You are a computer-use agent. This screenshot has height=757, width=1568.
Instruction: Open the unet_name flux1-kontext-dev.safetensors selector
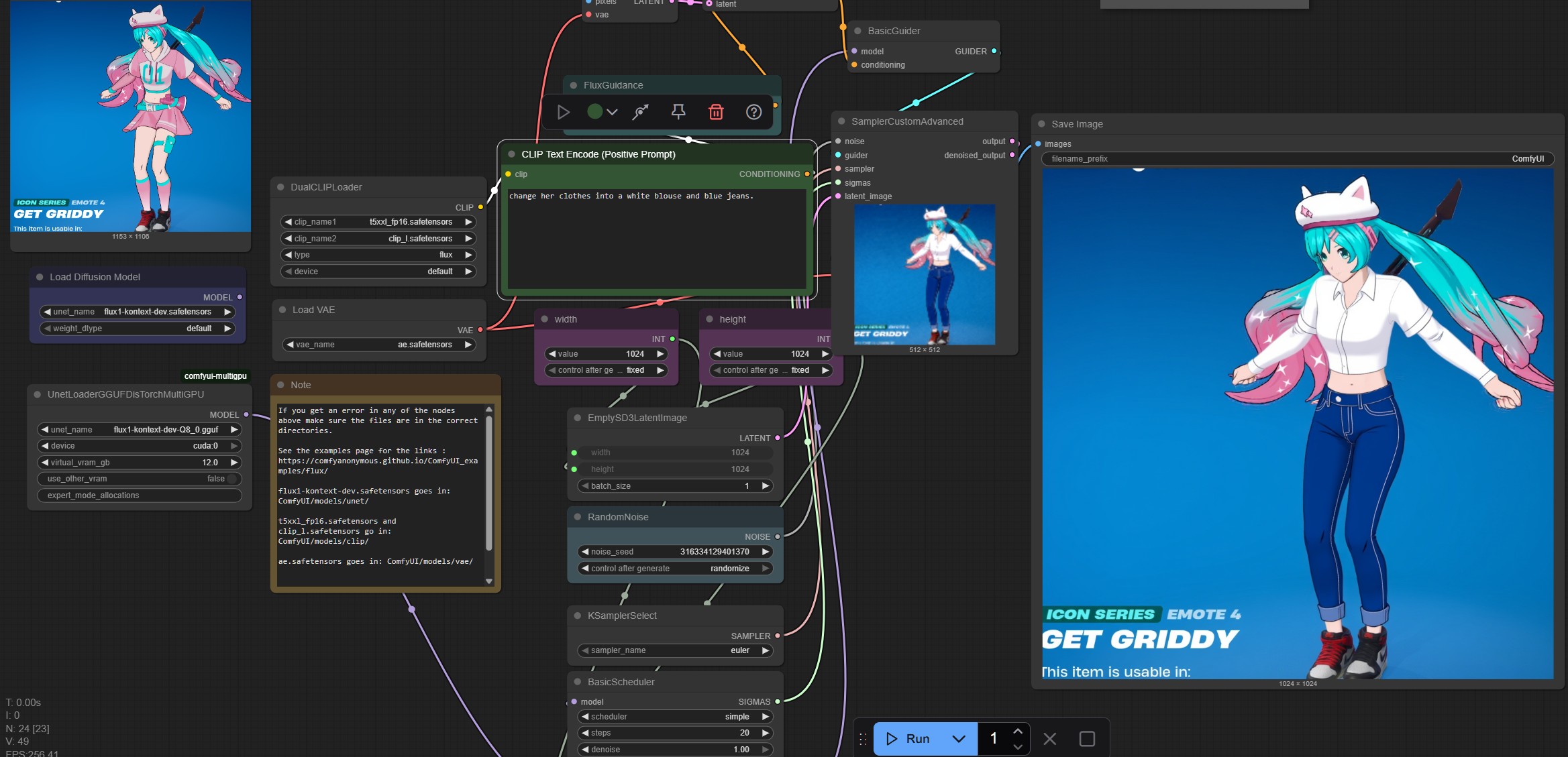pos(138,312)
